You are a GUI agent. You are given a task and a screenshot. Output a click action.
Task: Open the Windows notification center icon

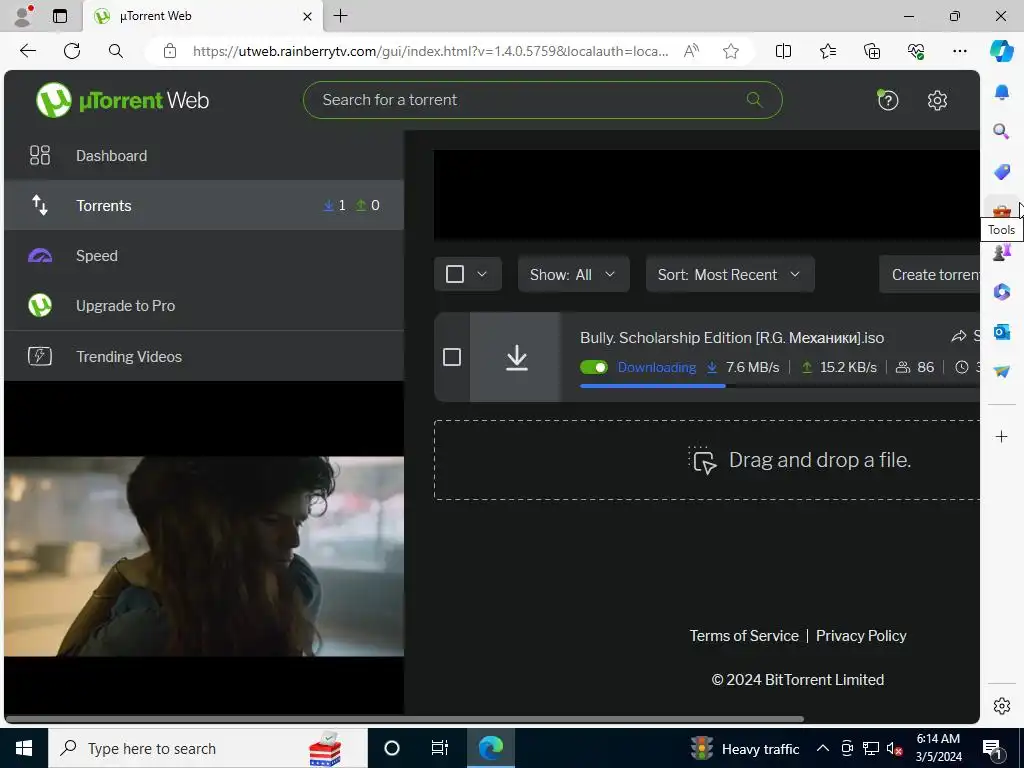[991, 748]
